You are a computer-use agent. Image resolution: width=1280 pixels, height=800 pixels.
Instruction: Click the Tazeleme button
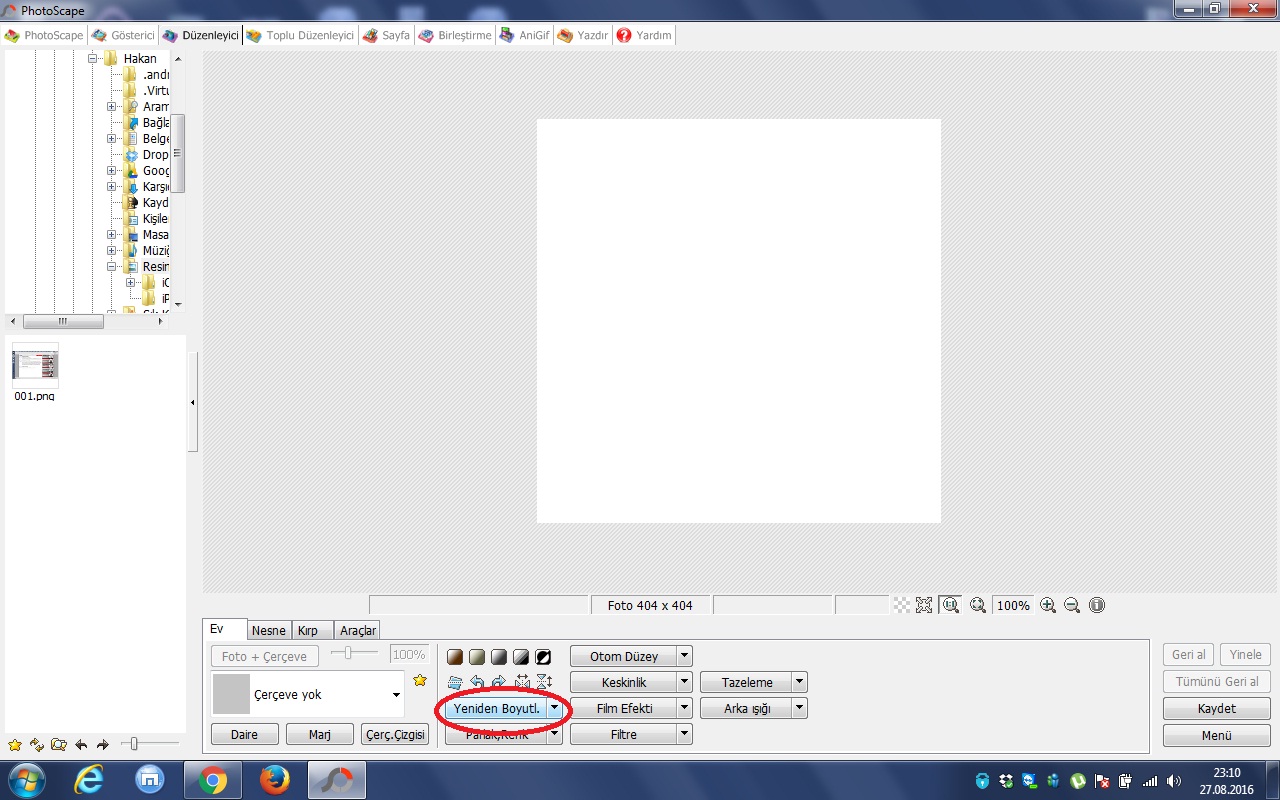coord(747,683)
